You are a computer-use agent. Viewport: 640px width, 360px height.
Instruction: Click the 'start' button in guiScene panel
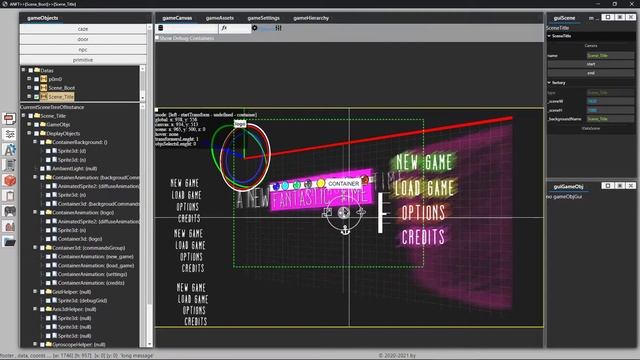[x=591, y=64]
